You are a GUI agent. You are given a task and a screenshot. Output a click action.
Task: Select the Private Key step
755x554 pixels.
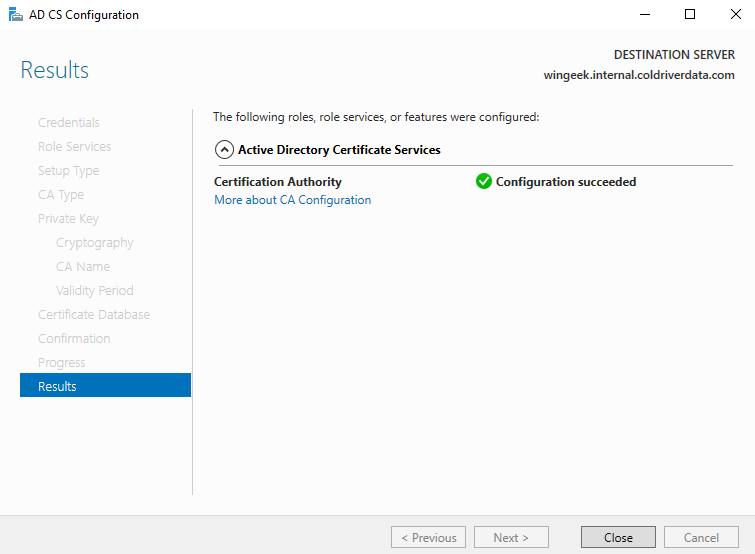coord(68,219)
